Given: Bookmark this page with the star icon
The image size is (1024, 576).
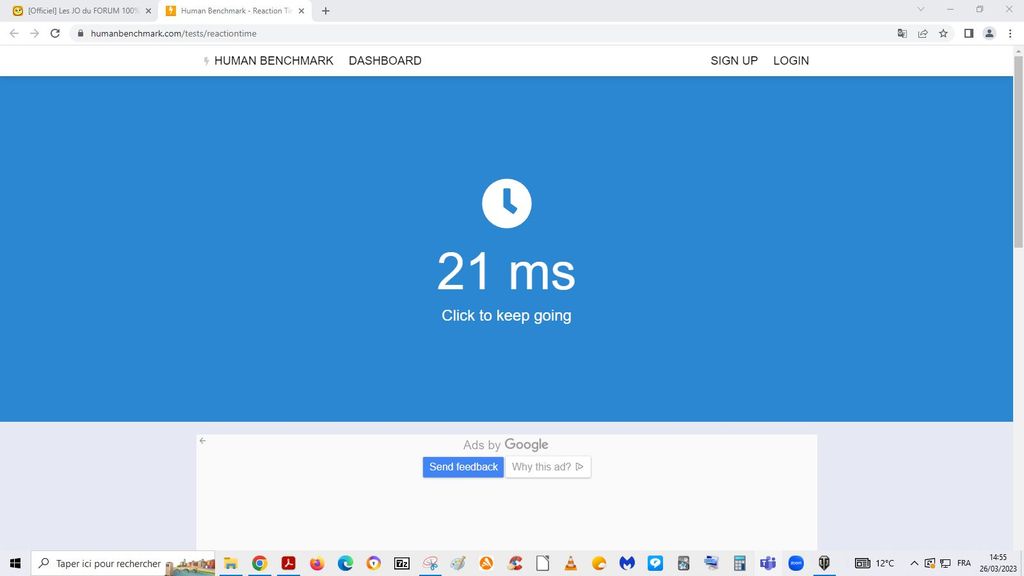Looking at the screenshot, I should click(943, 33).
